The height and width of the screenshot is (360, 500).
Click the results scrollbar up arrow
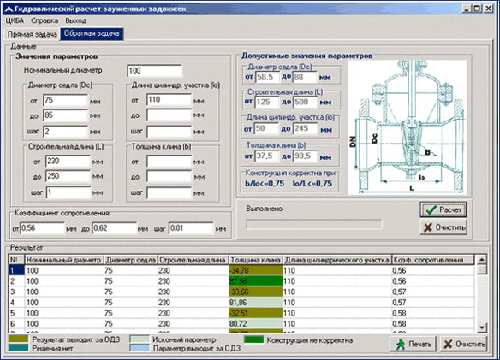[x=482, y=260]
